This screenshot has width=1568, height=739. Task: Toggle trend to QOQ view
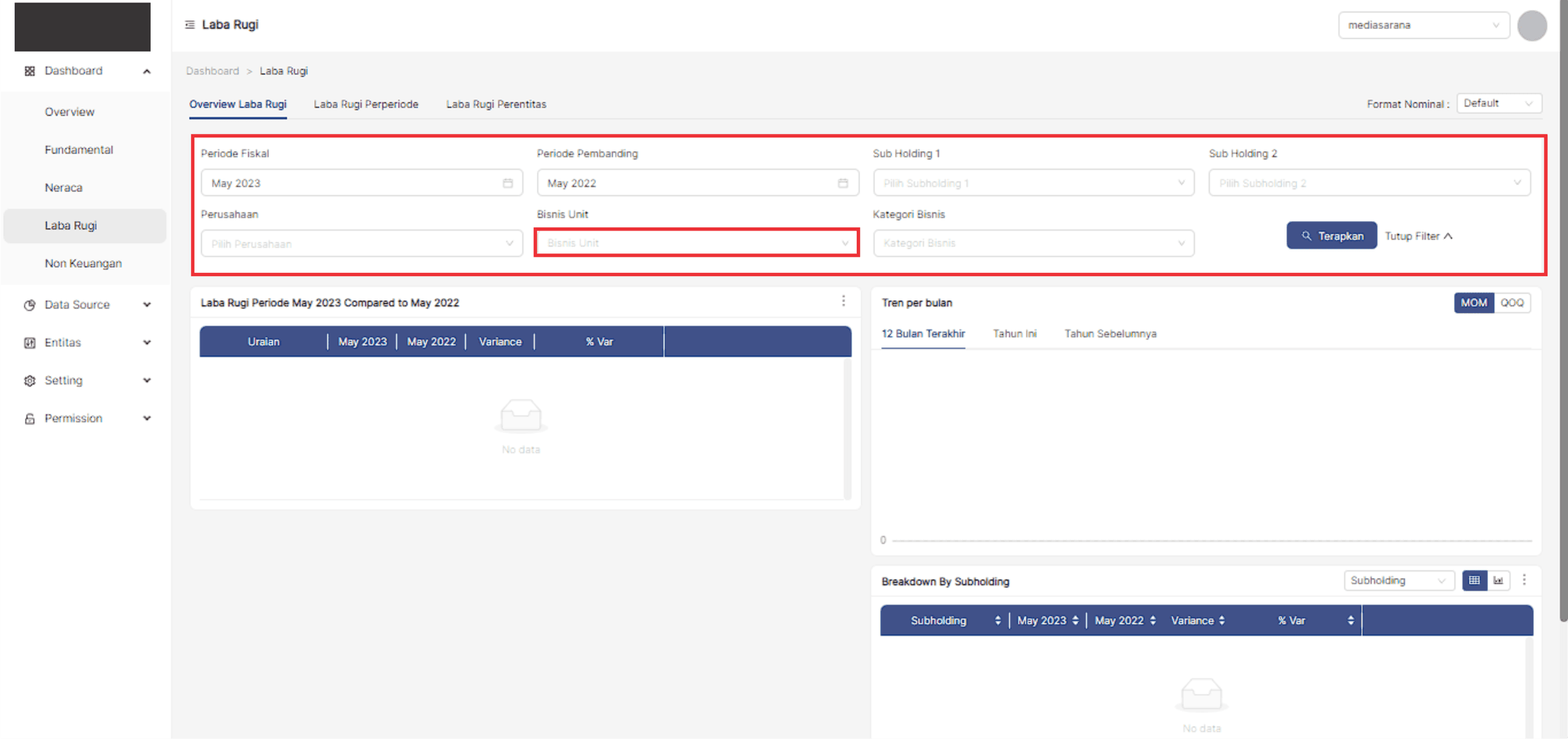(x=1512, y=303)
